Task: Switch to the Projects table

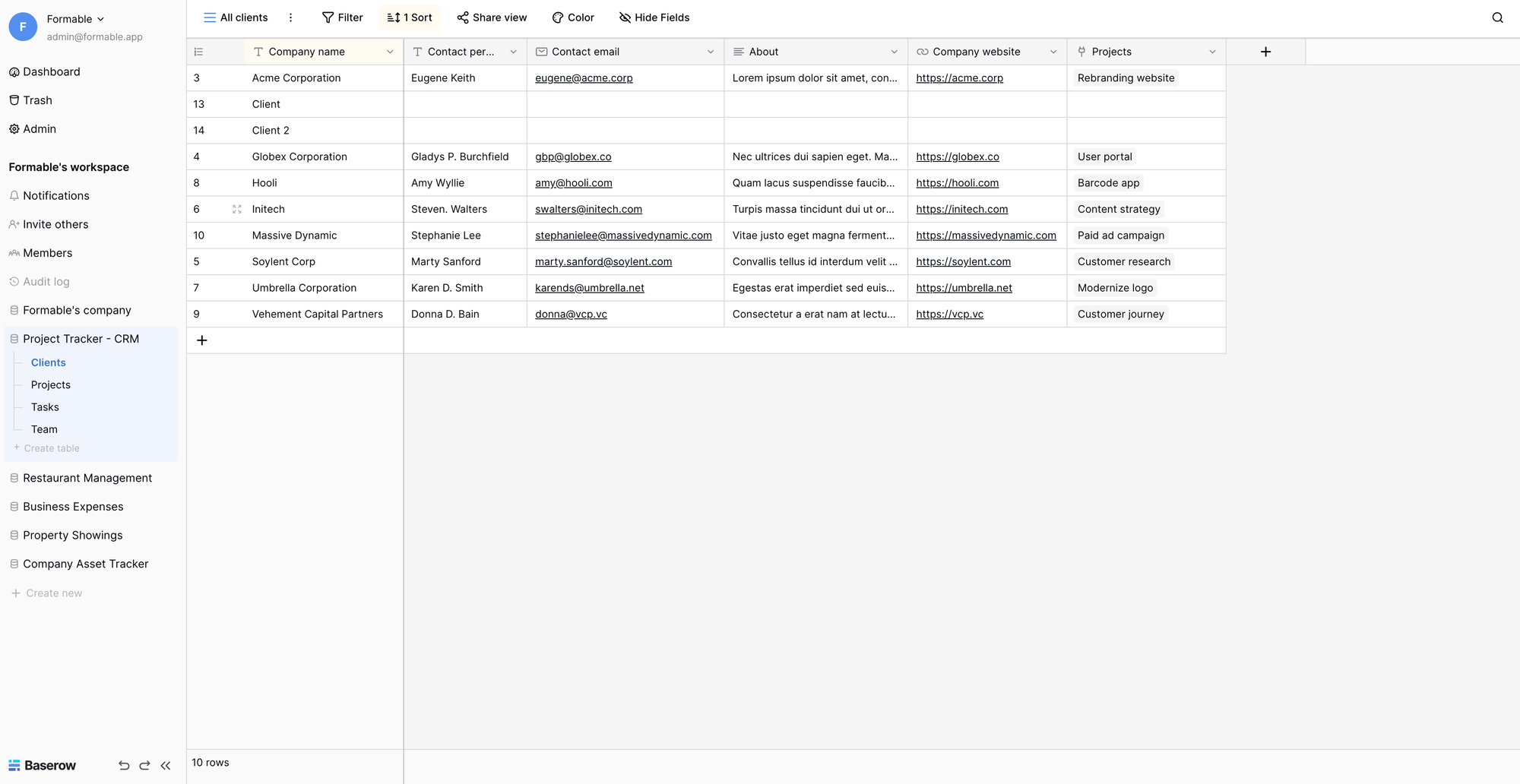Action: 50,384
